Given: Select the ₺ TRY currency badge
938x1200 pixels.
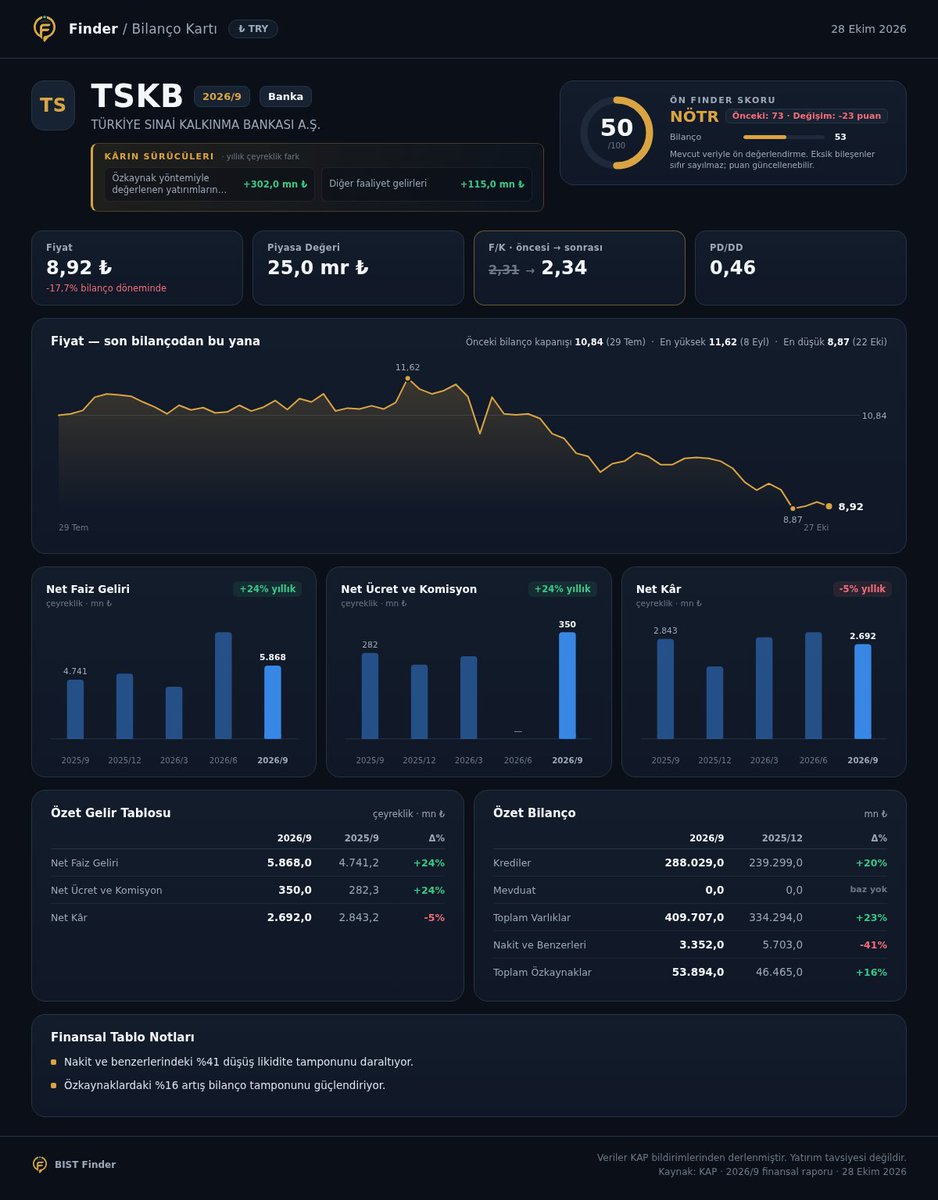Looking at the screenshot, I should point(253,29).
